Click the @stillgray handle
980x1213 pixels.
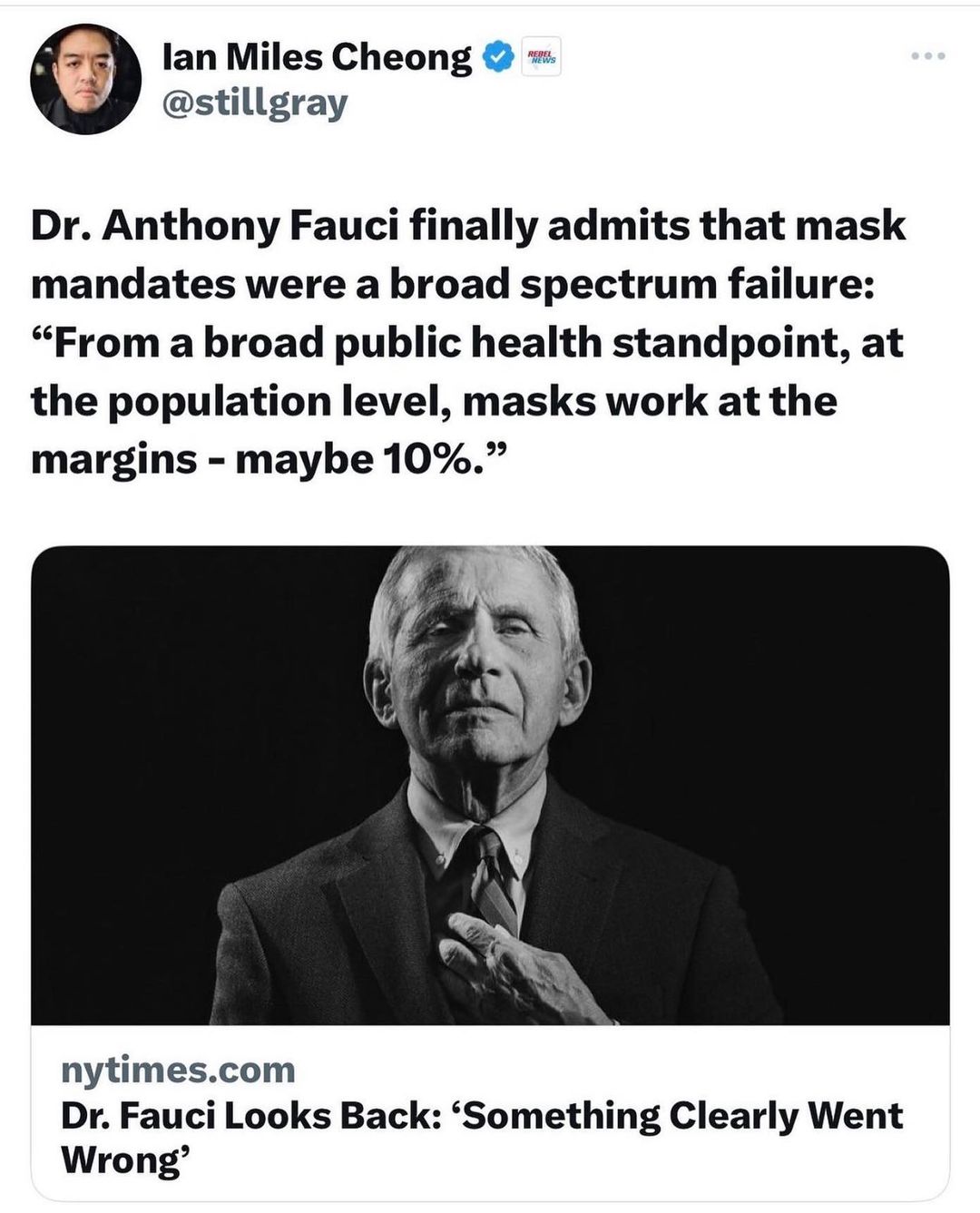pyautogui.click(x=254, y=103)
